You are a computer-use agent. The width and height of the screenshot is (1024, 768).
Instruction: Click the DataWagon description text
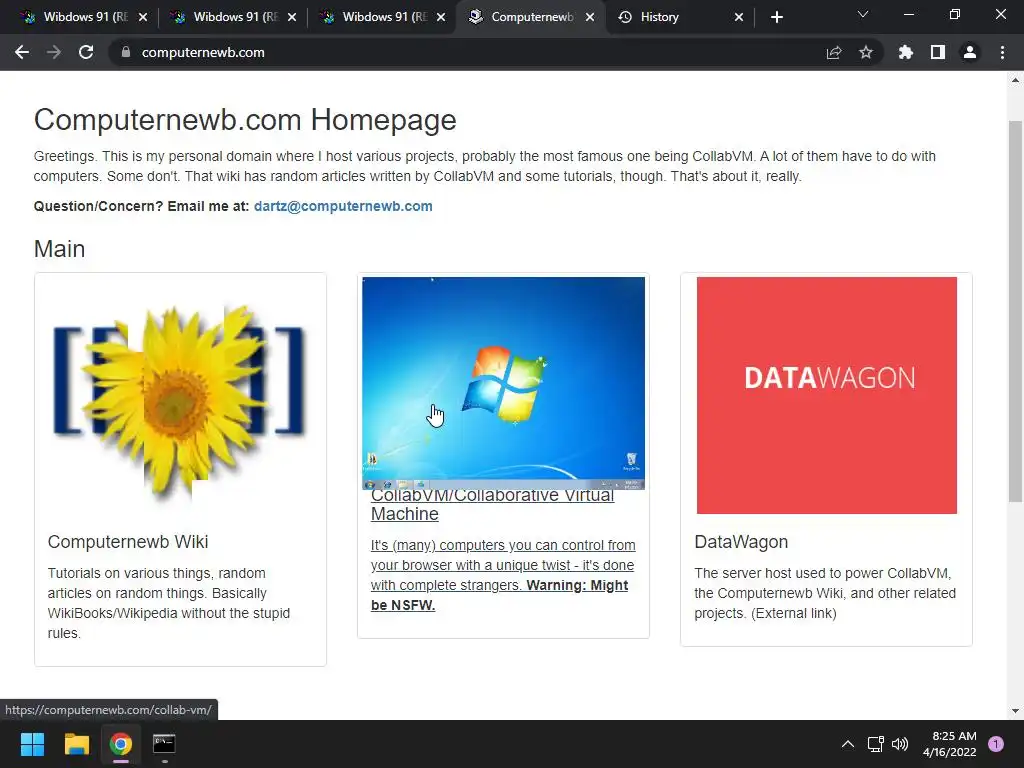point(825,593)
